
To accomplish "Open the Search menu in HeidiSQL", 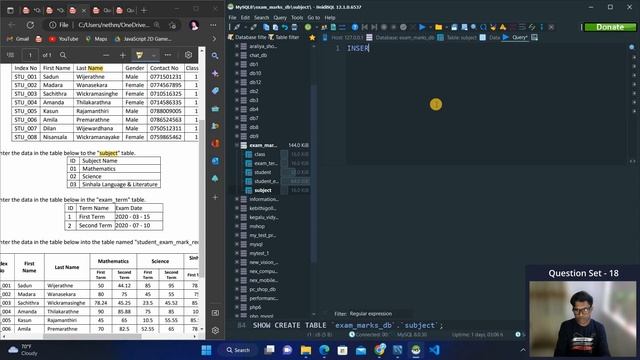I will pos(261,18).
